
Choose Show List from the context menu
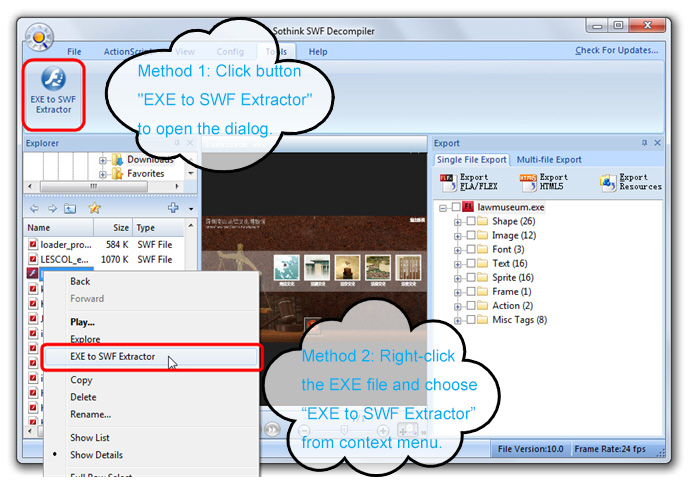(x=90, y=438)
